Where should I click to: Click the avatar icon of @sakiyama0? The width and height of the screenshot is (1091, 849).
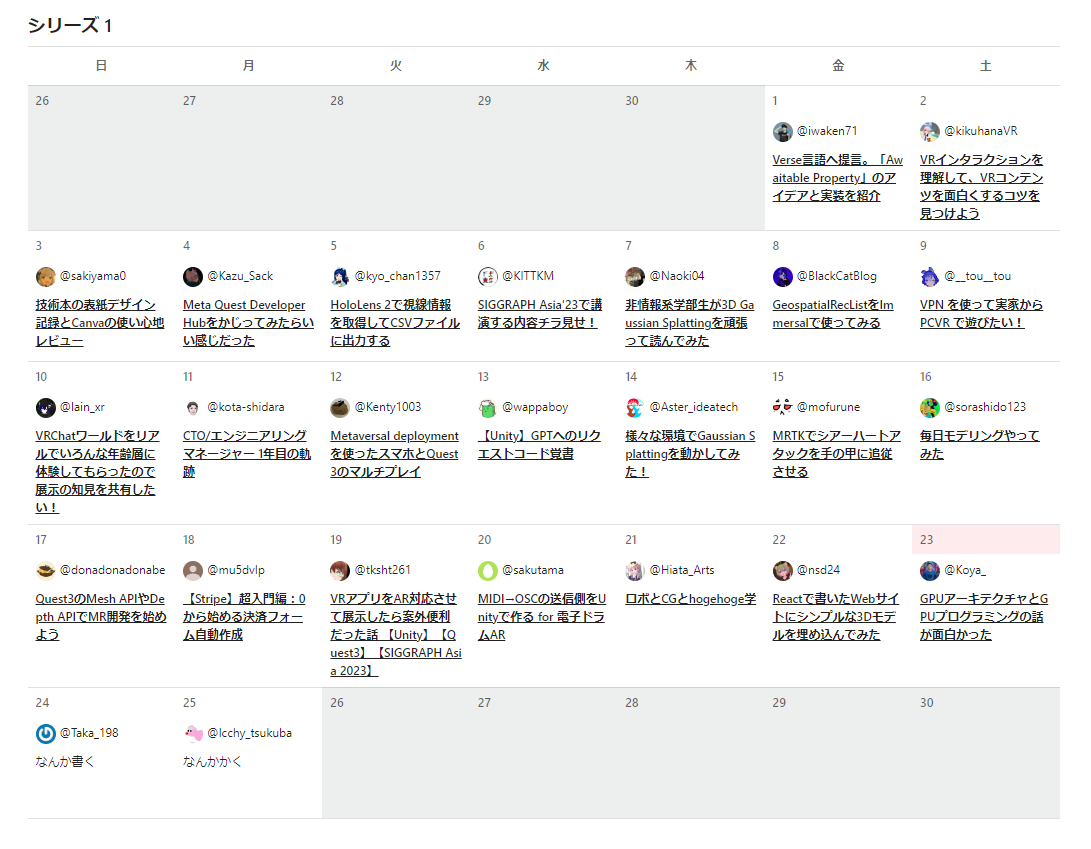point(45,277)
